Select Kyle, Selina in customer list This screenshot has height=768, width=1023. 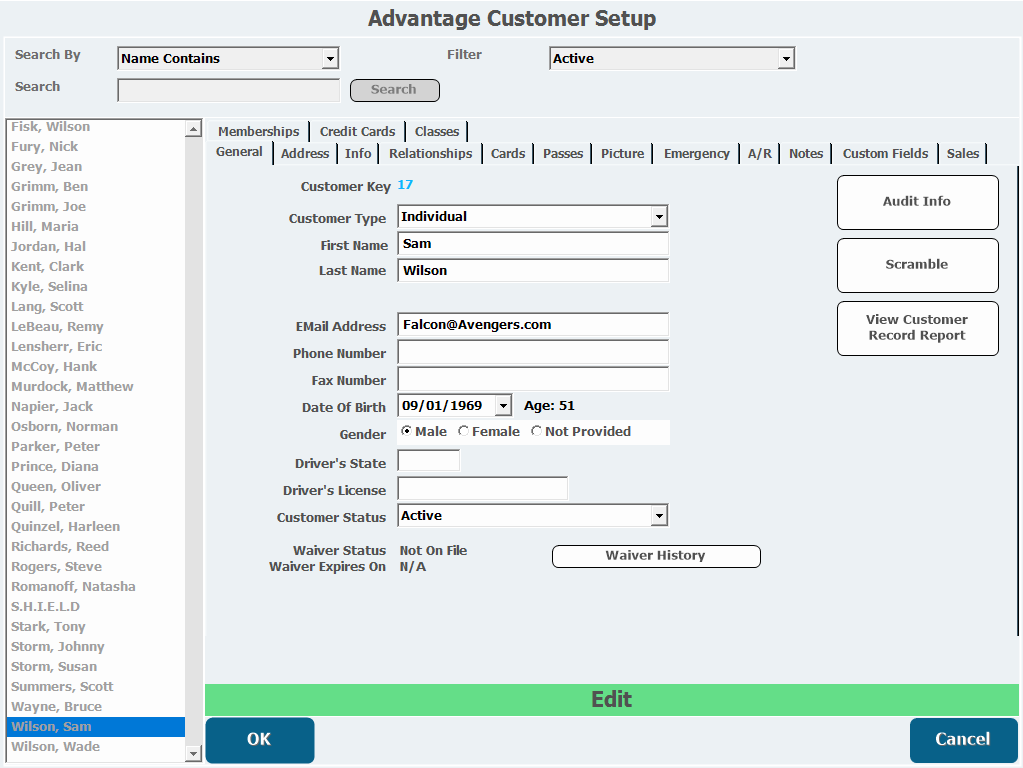click(x=95, y=286)
